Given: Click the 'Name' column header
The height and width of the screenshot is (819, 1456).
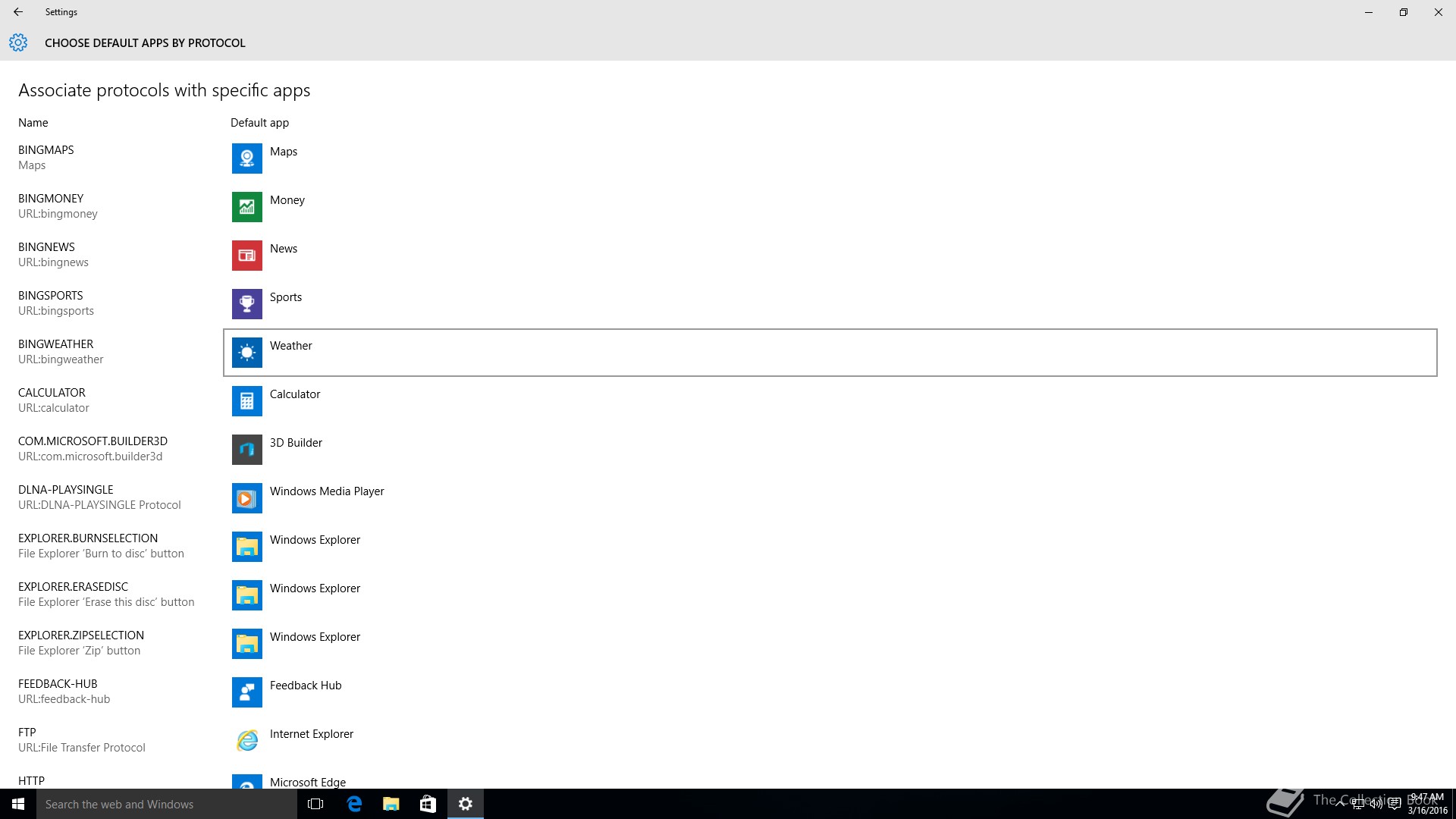Looking at the screenshot, I should tap(33, 123).
